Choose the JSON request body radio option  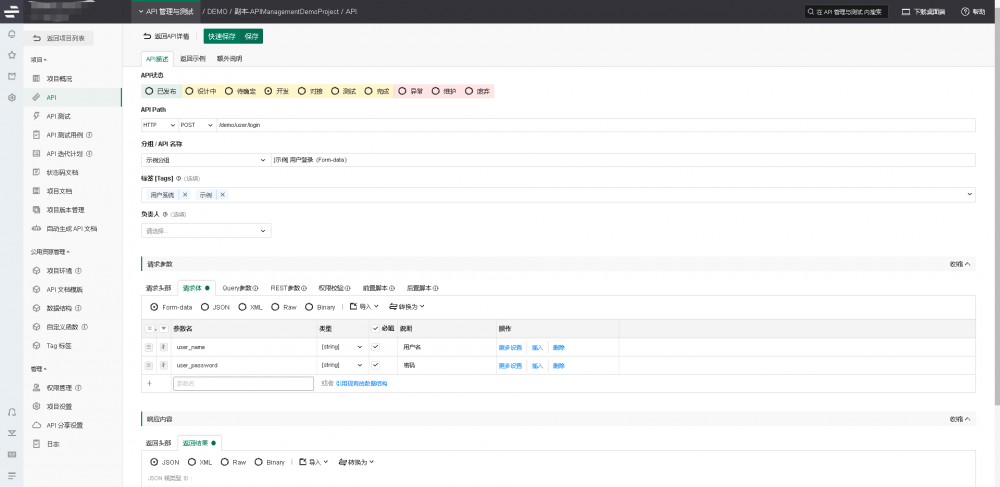point(205,307)
